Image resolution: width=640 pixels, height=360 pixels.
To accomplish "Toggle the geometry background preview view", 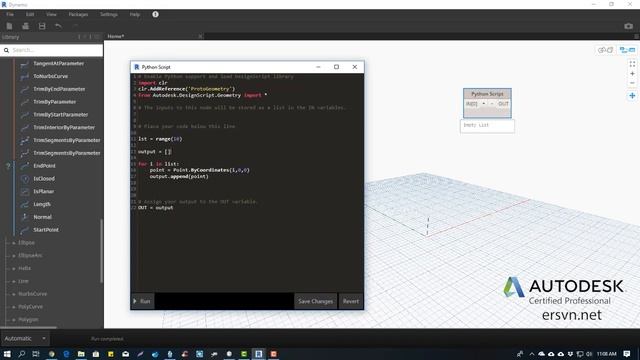I will tap(605, 50).
